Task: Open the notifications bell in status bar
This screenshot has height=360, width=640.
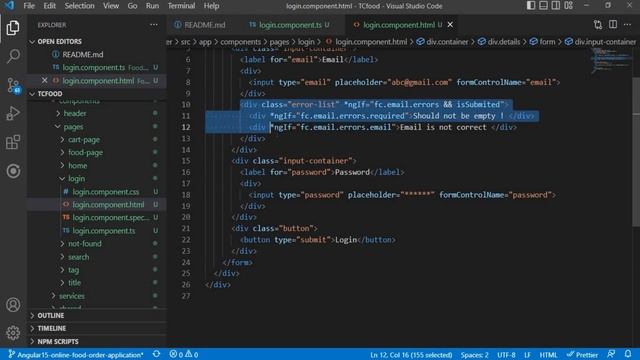Action: [x=628, y=354]
